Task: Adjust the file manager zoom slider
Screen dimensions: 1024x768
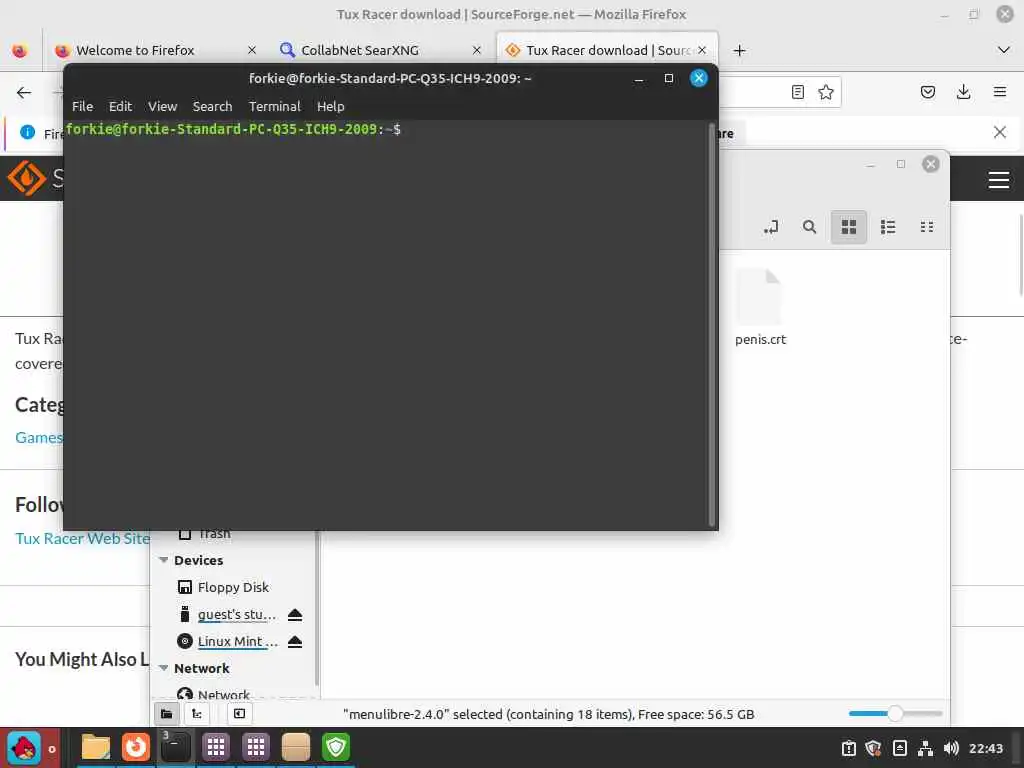Action: [x=895, y=714]
